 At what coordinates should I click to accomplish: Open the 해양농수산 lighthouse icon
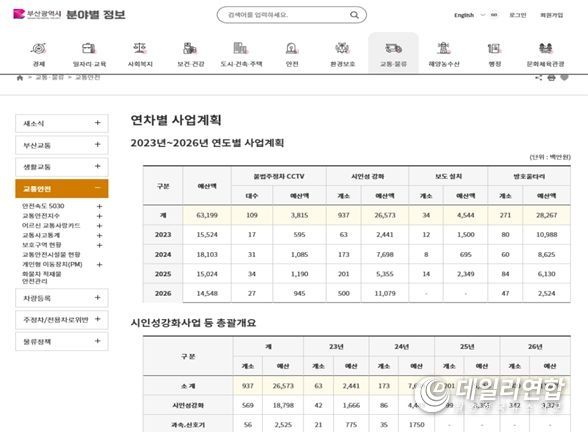(444, 48)
